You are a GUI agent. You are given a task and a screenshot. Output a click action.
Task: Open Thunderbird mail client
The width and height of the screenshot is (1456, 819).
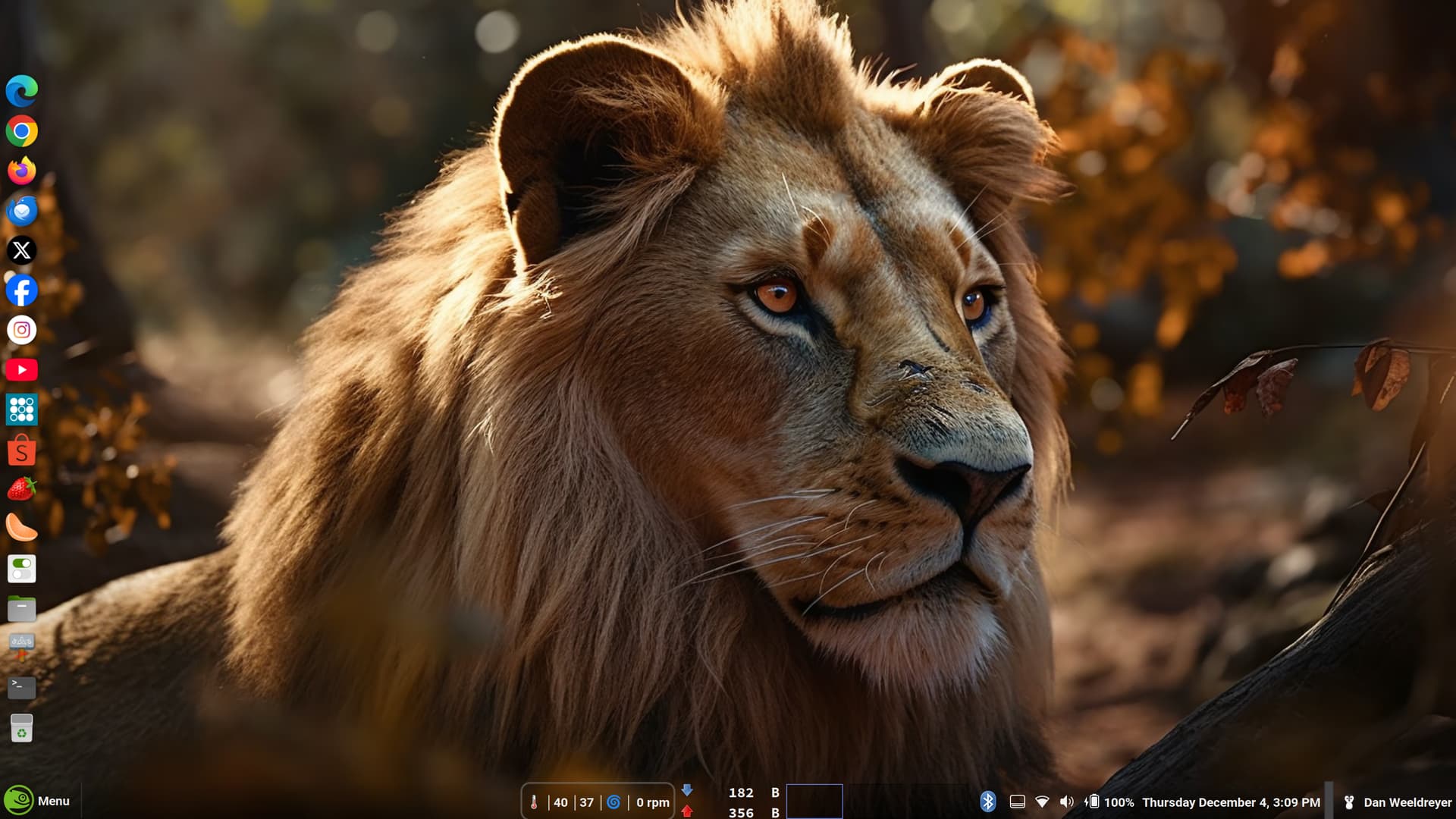(x=21, y=211)
